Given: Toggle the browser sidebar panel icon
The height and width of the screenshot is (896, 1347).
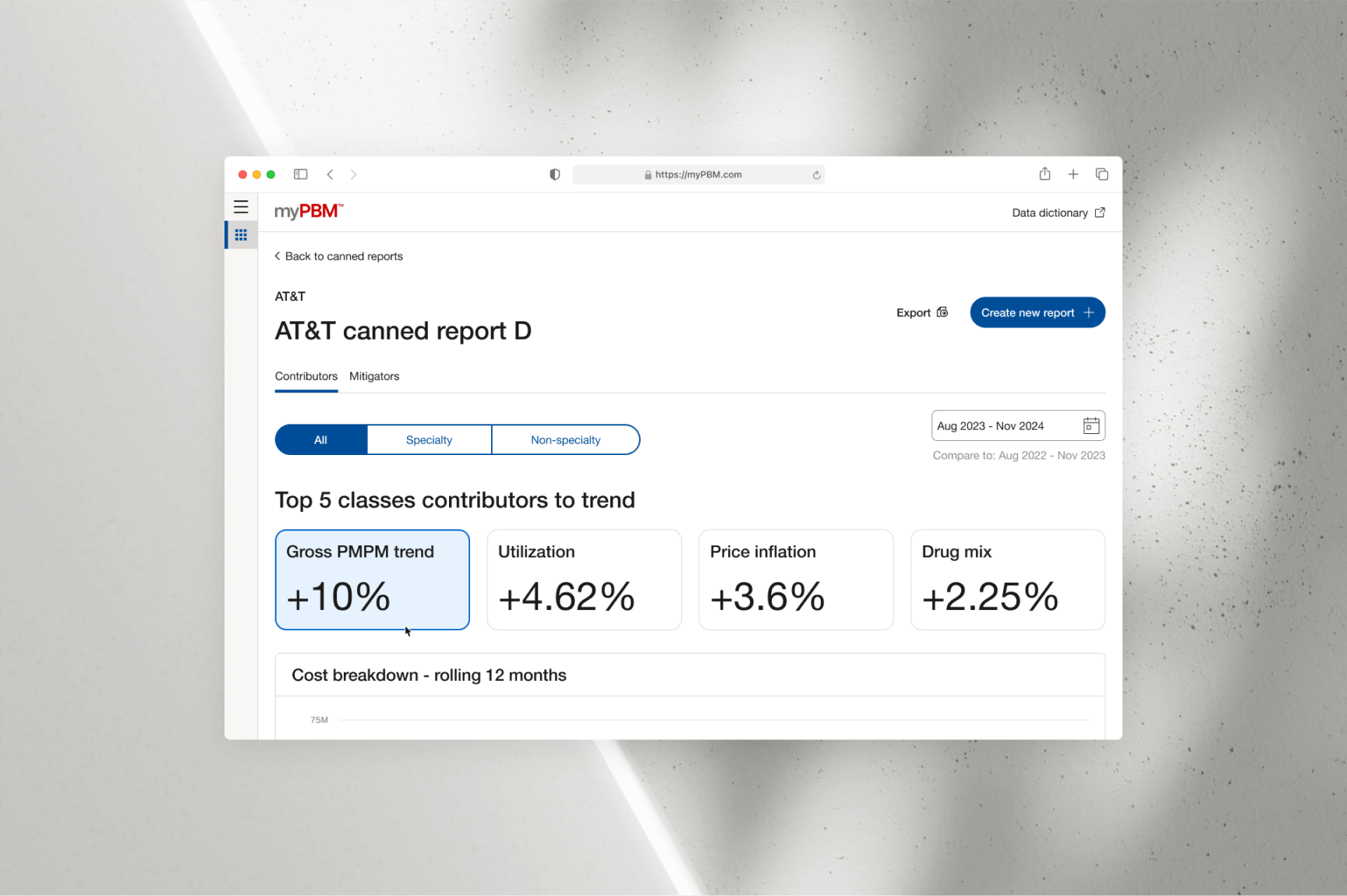Looking at the screenshot, I should pyautogui.click(x=300, y=175).
